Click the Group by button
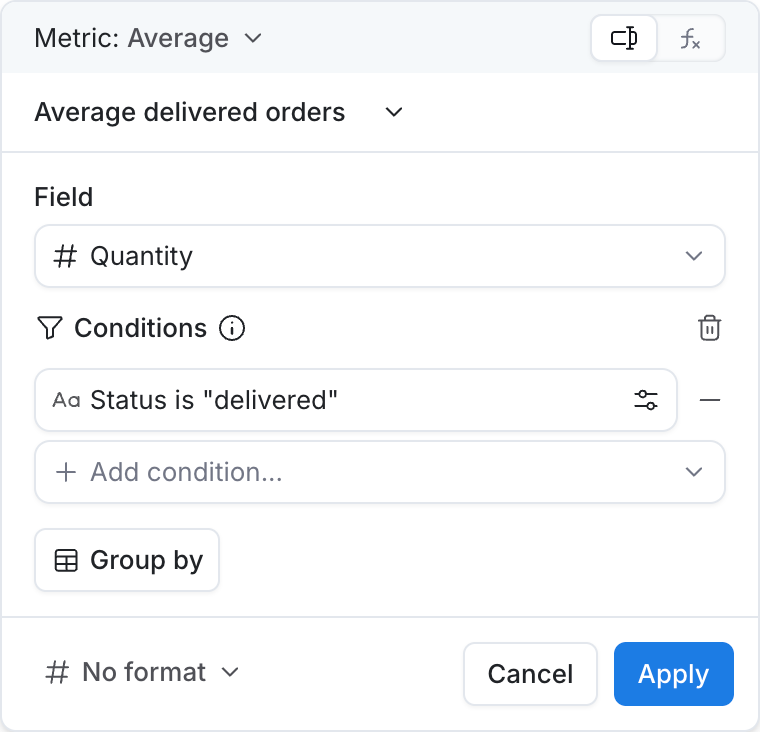760x732 pixels. [127, 560]
